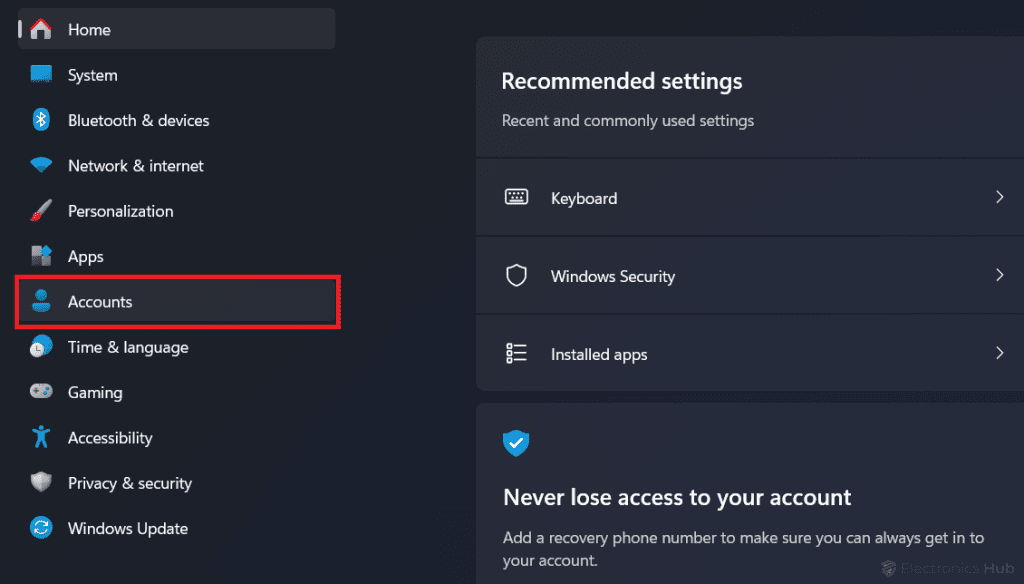Screen dimensions: 1024x584
Task: Click the Accounts person icon
Action: click(x=41, y=302)
